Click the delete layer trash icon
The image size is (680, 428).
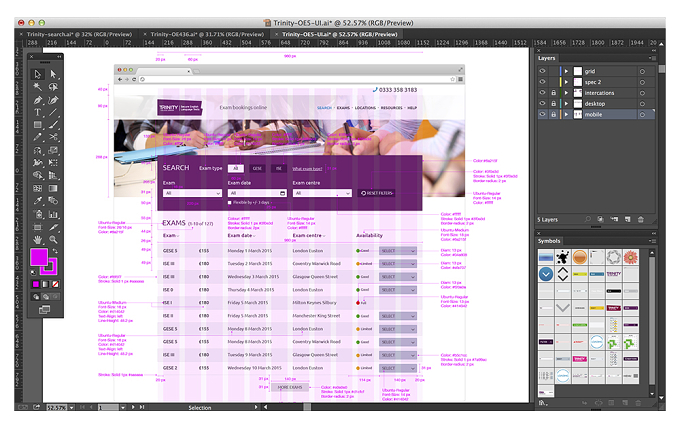[641, 219]
